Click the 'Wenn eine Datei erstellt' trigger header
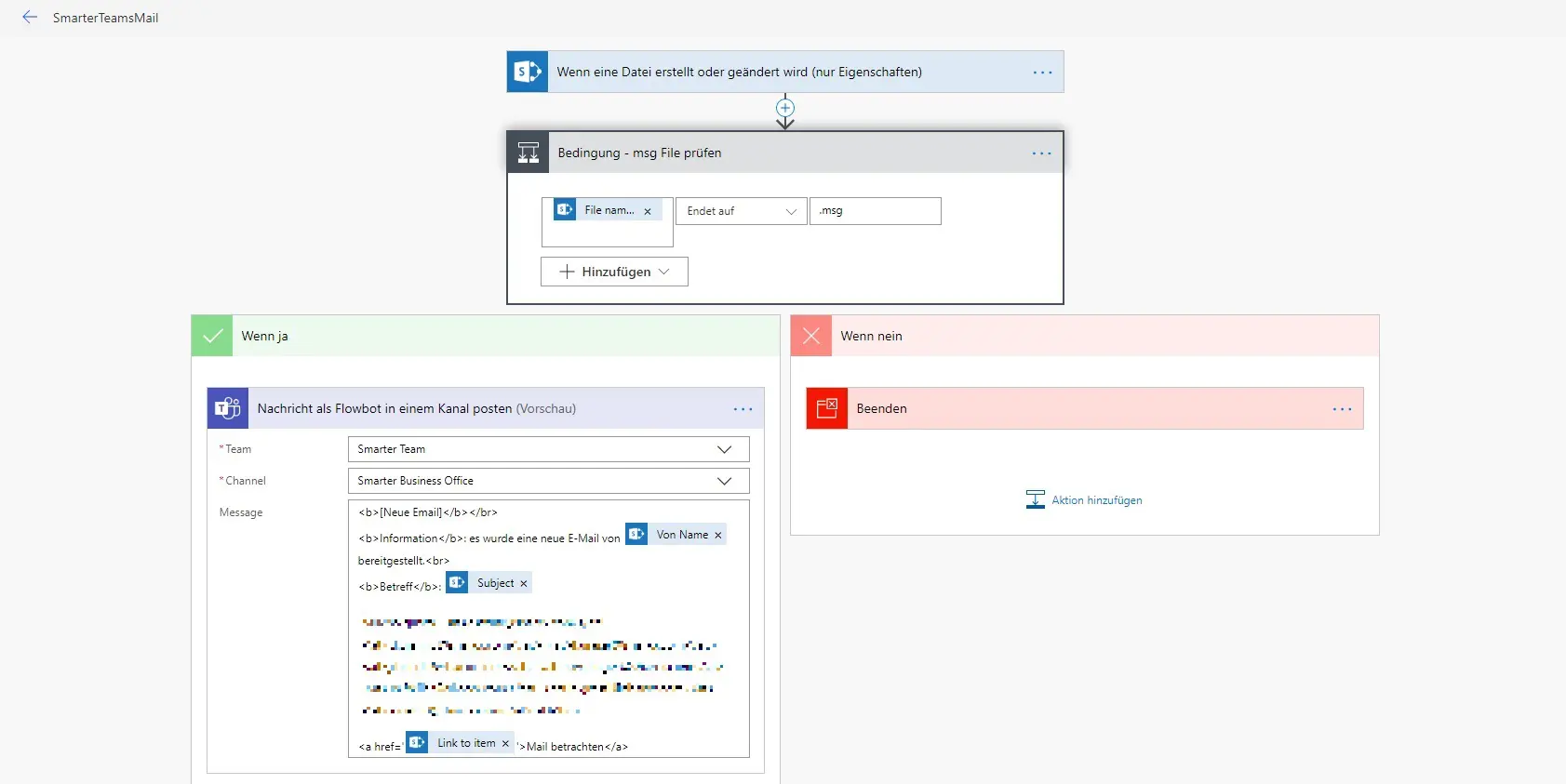 point(785,72)
